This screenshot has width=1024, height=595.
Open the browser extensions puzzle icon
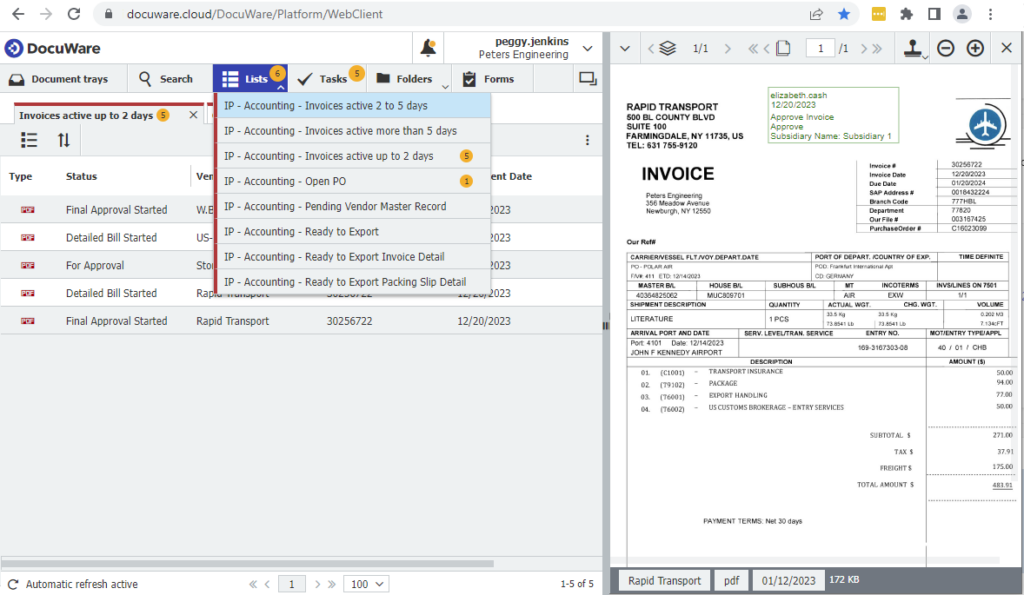click(906, 14)
